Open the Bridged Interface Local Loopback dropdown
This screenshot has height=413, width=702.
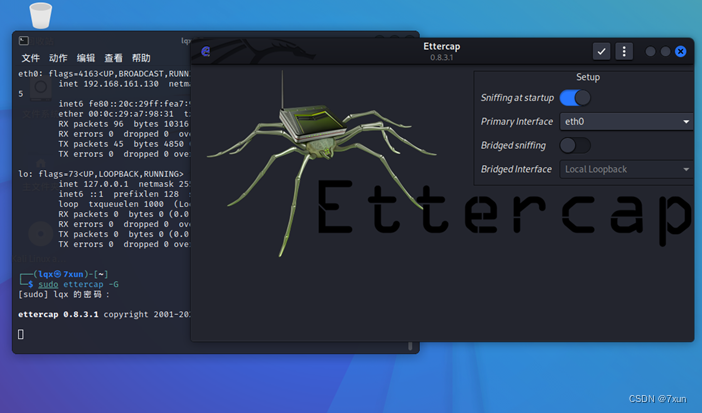click(626, 169)
